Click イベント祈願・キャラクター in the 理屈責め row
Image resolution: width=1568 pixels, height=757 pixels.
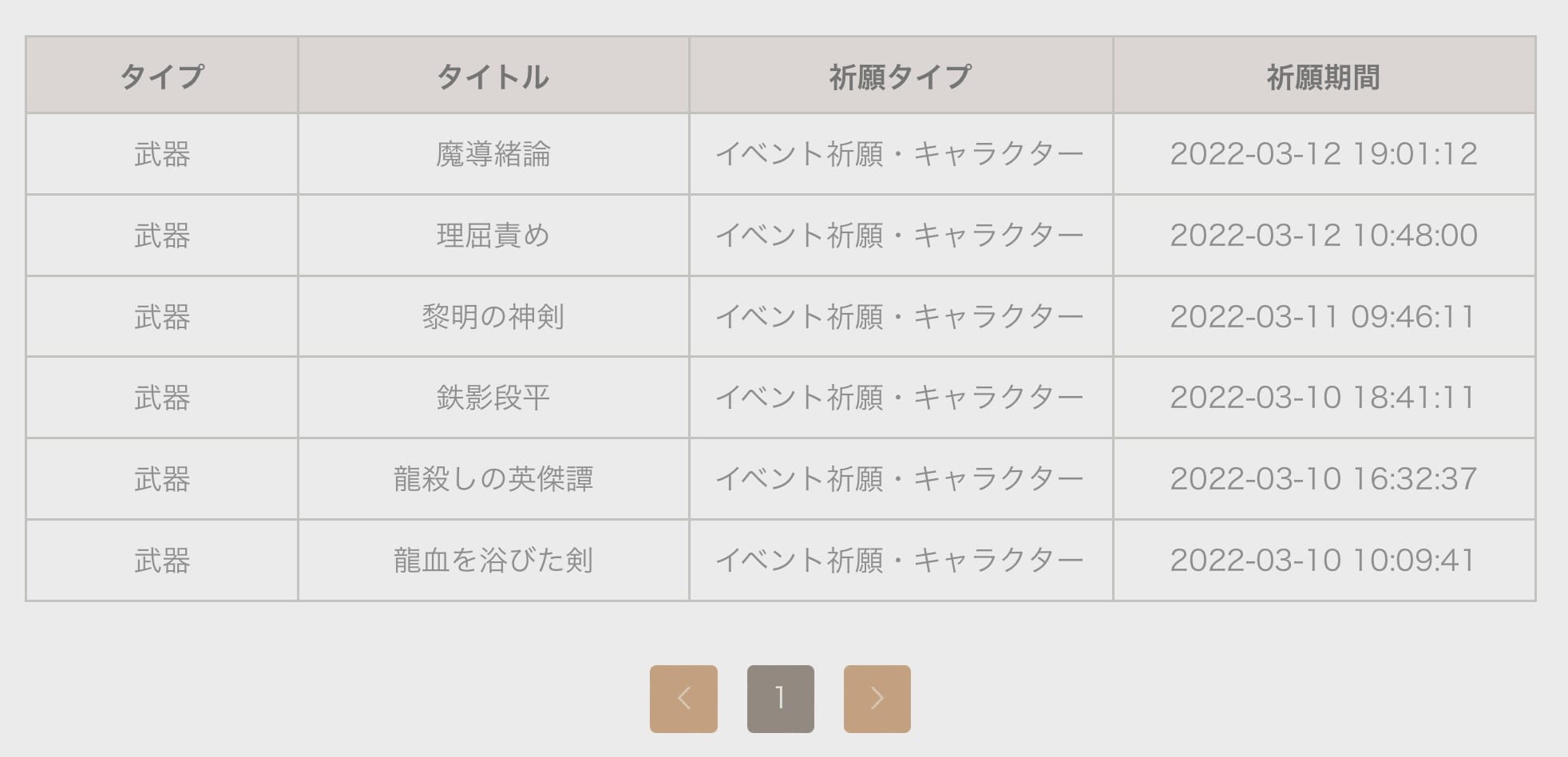point(900,236)
